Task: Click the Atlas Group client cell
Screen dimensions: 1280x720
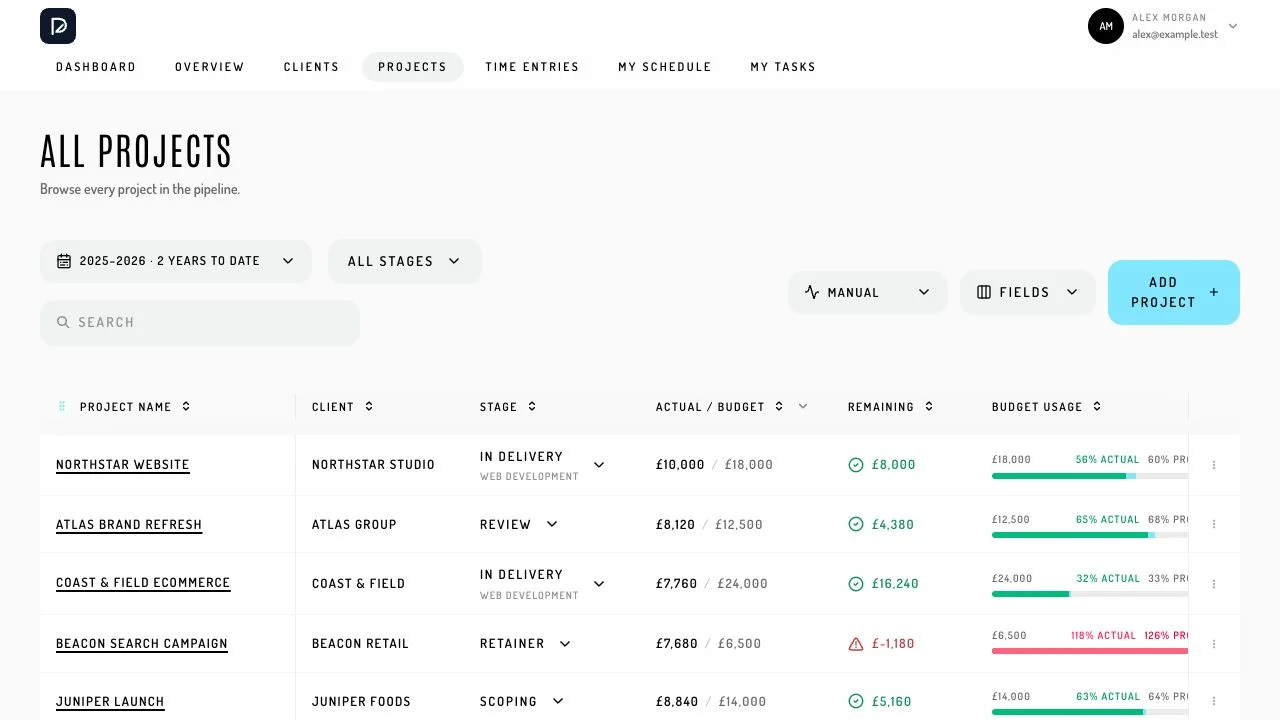Action: 354,524
